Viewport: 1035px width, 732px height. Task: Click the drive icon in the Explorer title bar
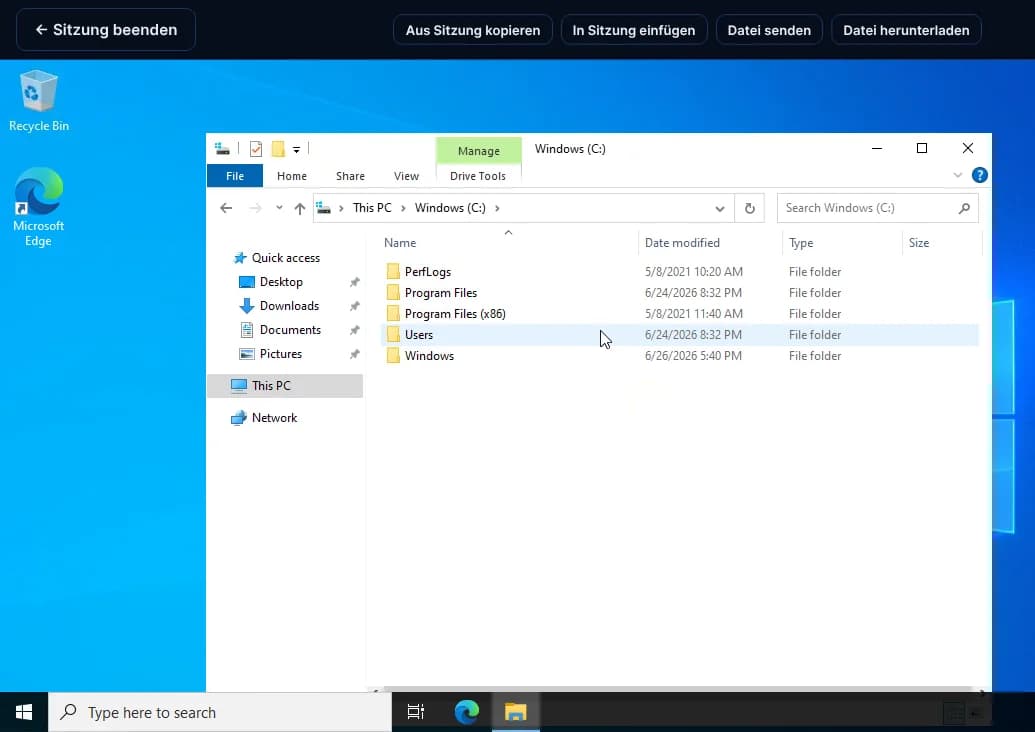coord(222,149)
